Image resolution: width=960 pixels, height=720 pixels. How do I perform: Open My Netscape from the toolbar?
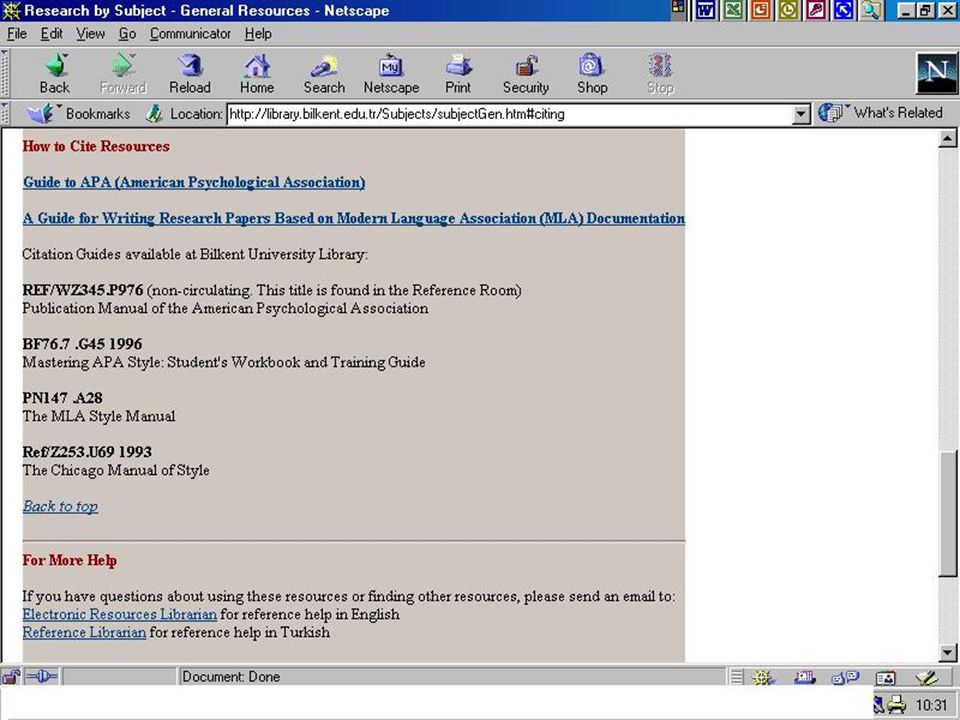pyautogui.click(x=391, y=73)
